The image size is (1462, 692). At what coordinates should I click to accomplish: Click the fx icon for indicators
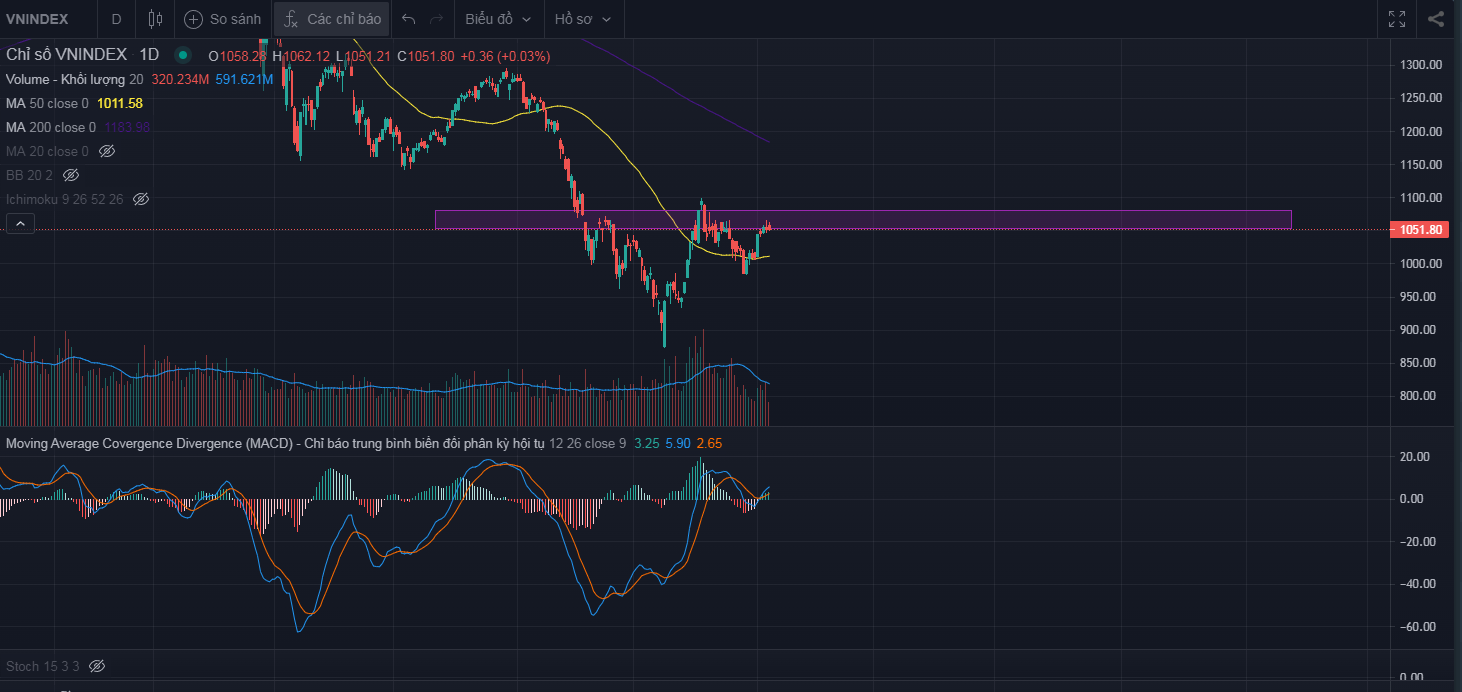tap(290, 19)
